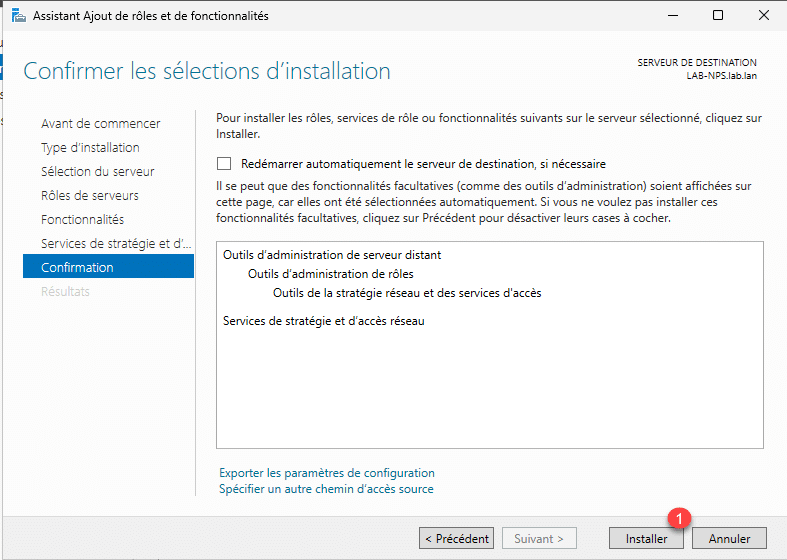Viewport: 787px width, 560px height.
Task: Switch to Sélection du serveur step
Action: (98, 172)
